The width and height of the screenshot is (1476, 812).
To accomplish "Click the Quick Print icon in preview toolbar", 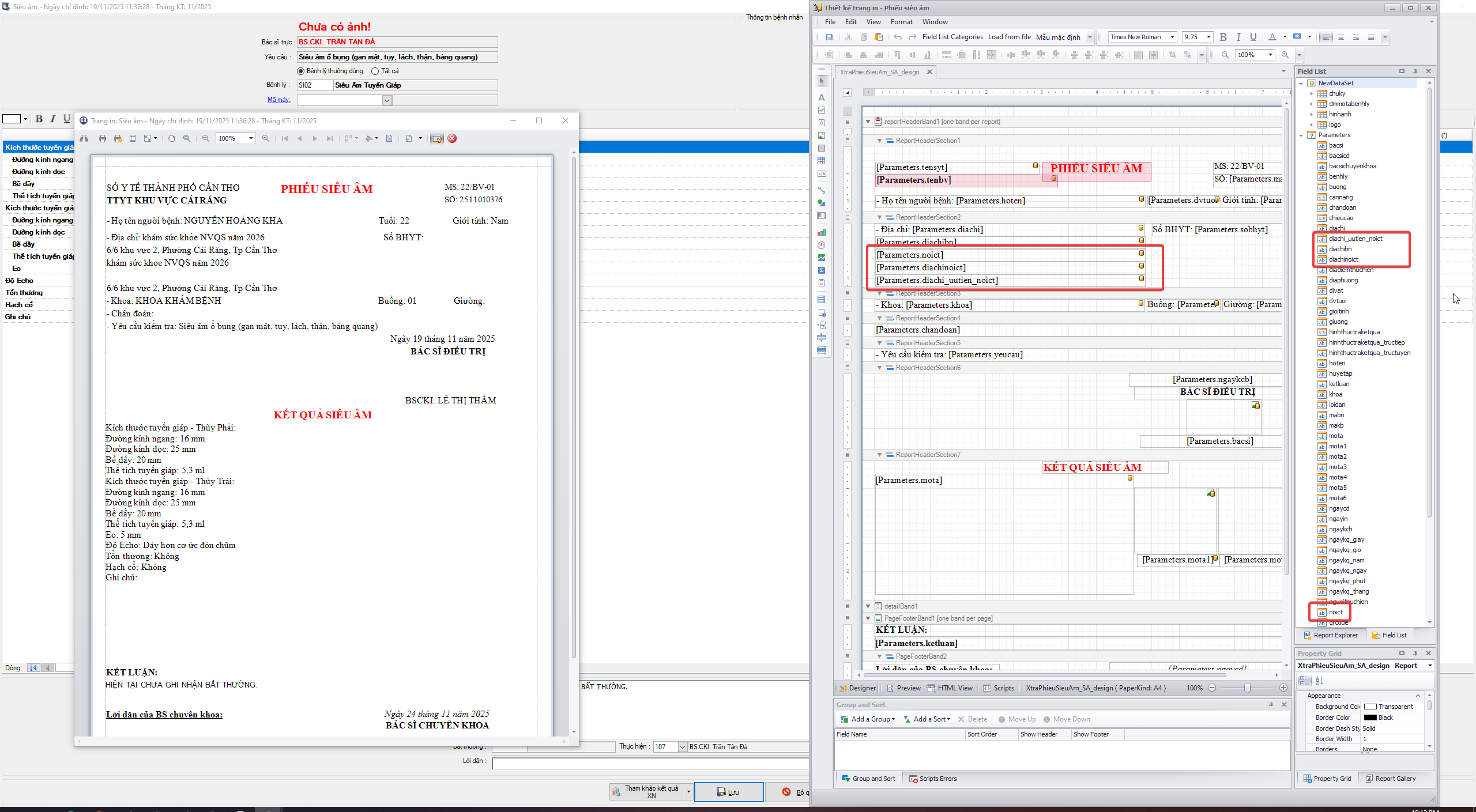I will tap(118, 138).
